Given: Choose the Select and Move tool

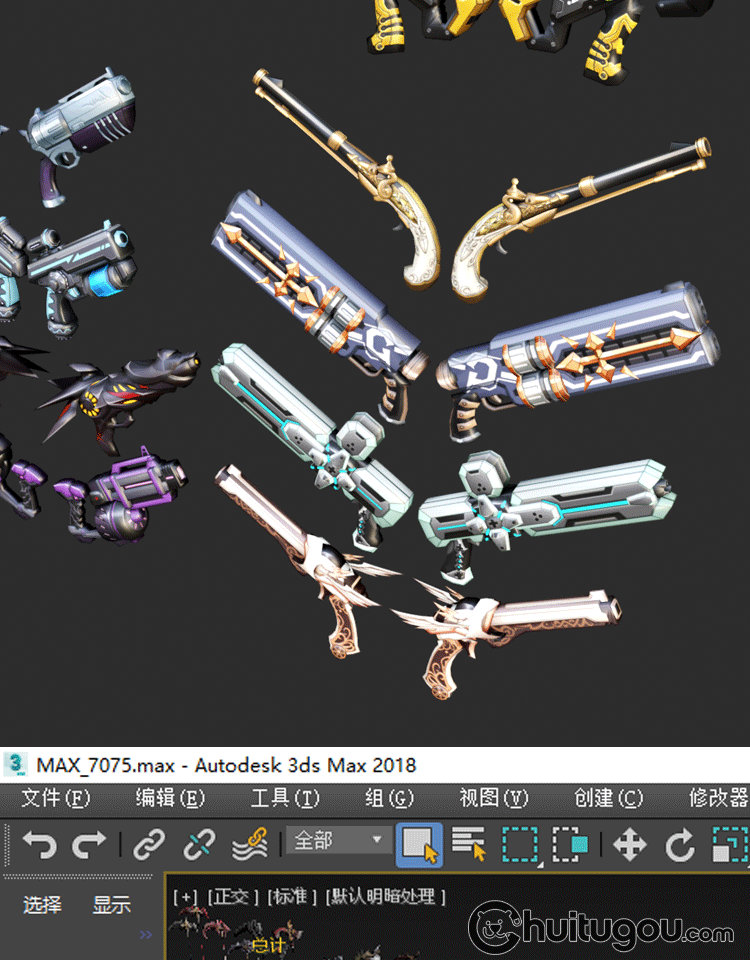Looking at the screenshot, I should [x=629, y=845].
